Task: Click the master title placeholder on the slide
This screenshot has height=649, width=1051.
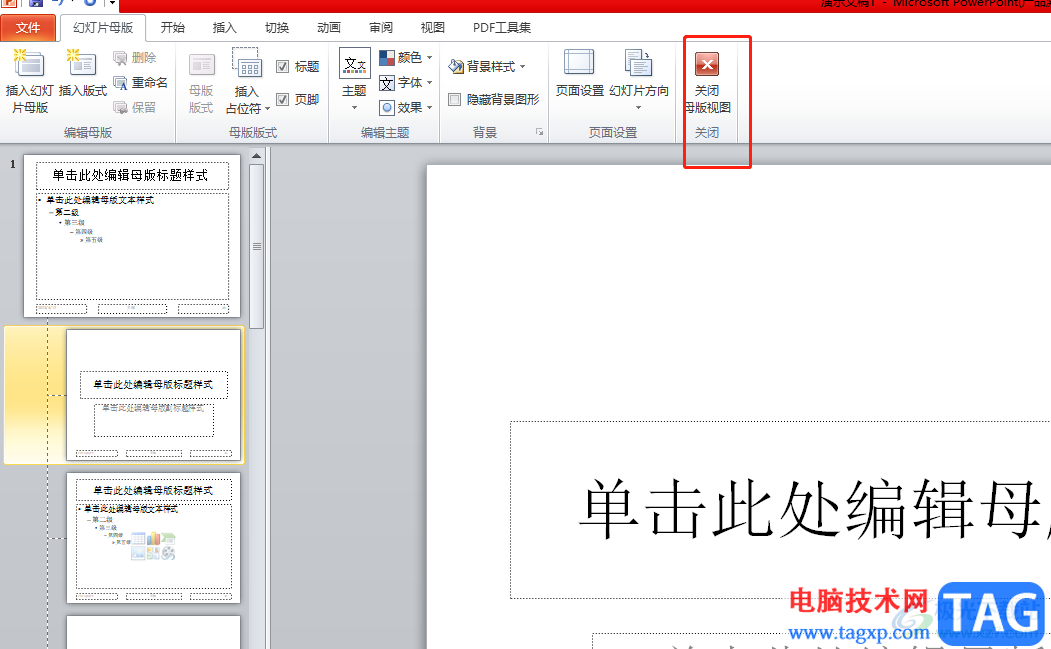Action: click(780, 510)
